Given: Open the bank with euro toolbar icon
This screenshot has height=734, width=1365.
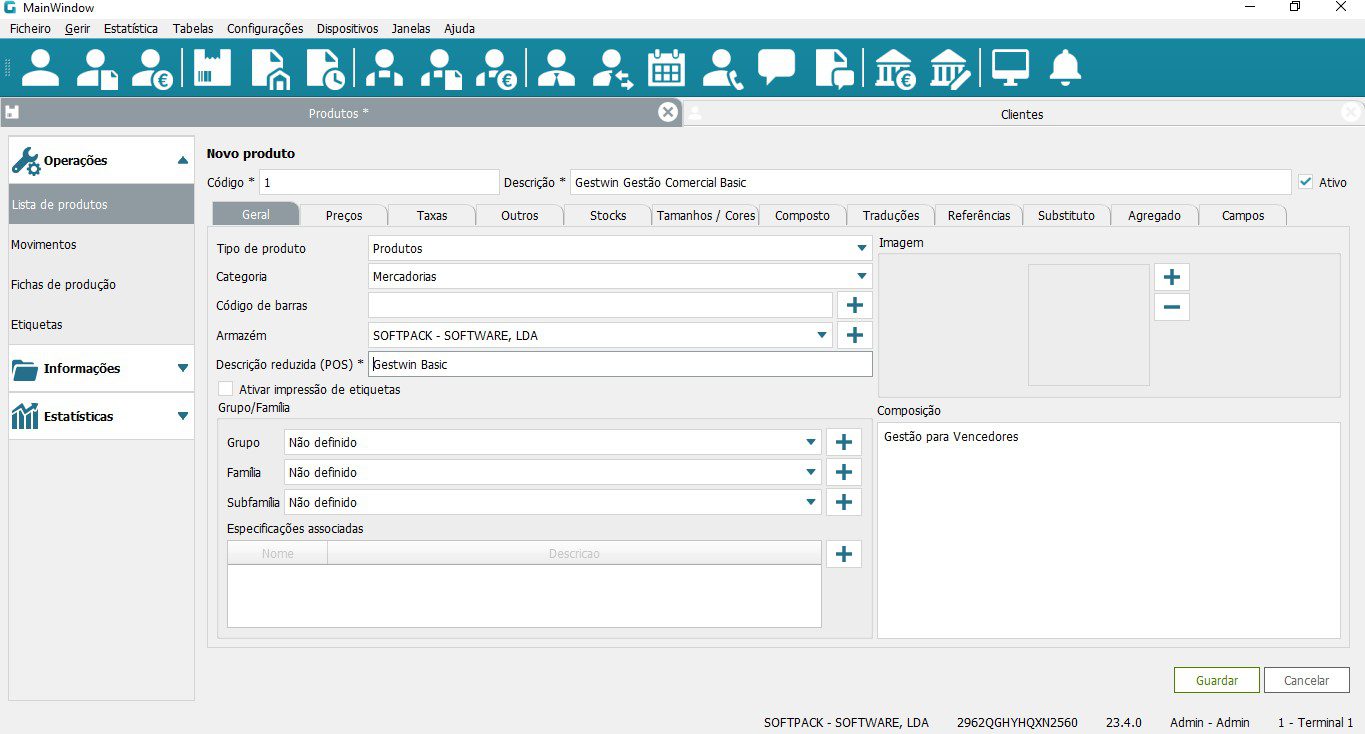Looking at the screenshot, I should click(x=895, y=68).
